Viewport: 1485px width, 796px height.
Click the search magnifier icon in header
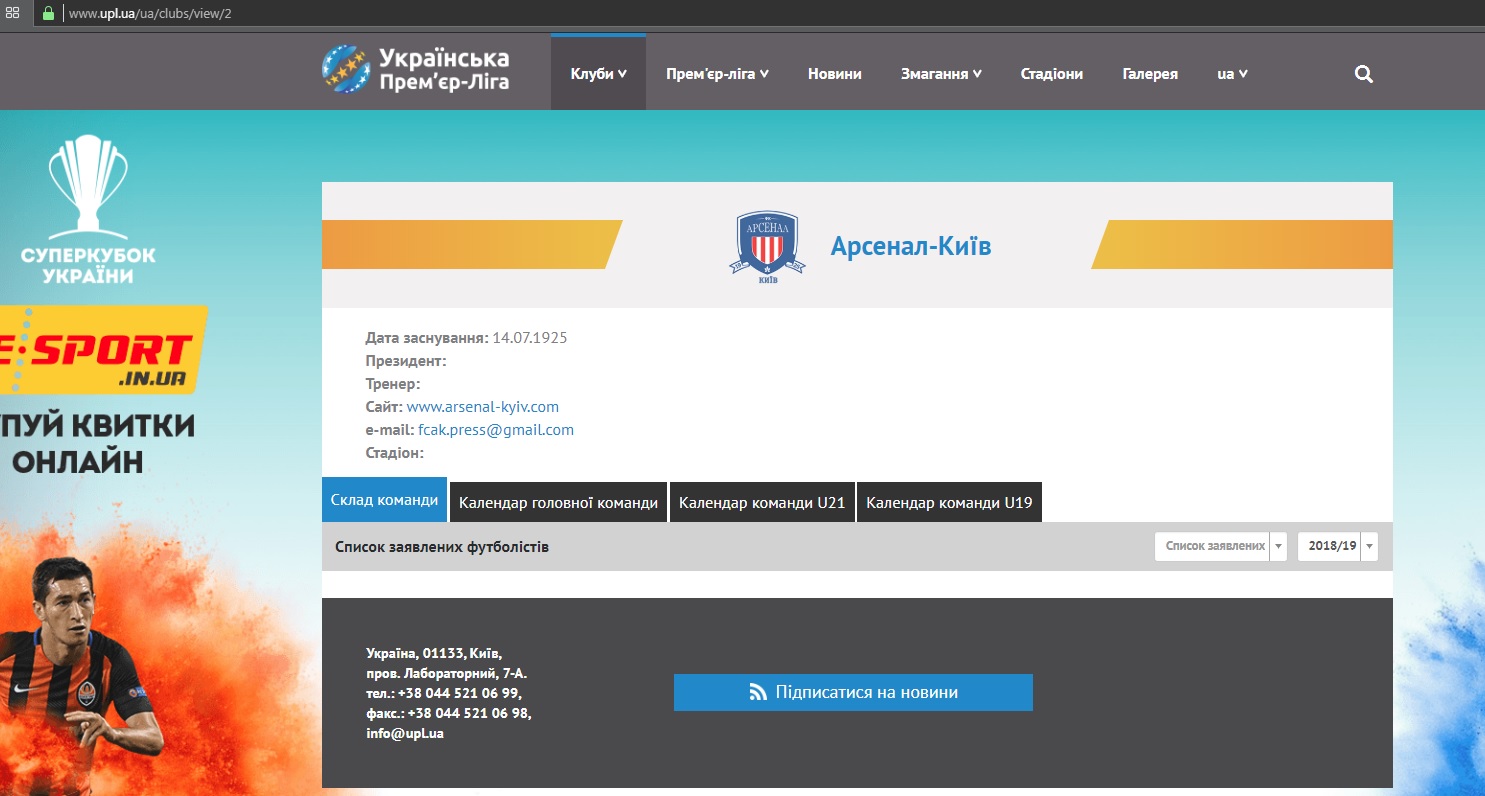pos(1363,74)
